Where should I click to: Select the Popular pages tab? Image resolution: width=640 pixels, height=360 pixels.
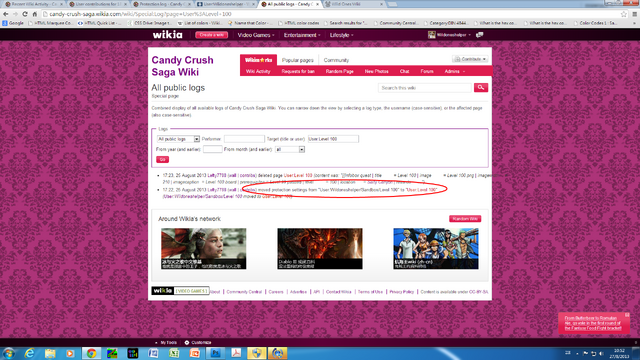pos(298,60)
